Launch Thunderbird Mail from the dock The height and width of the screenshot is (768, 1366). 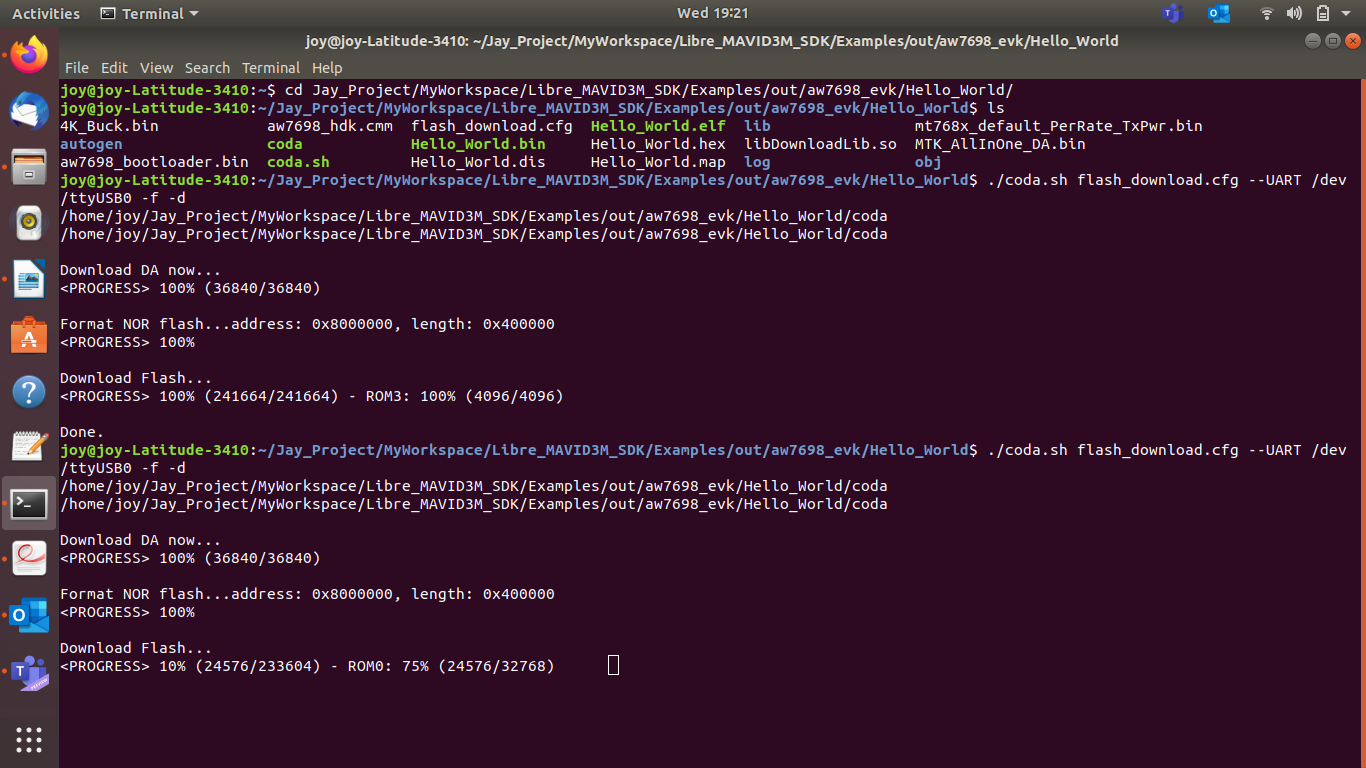(x=29, y=109)
